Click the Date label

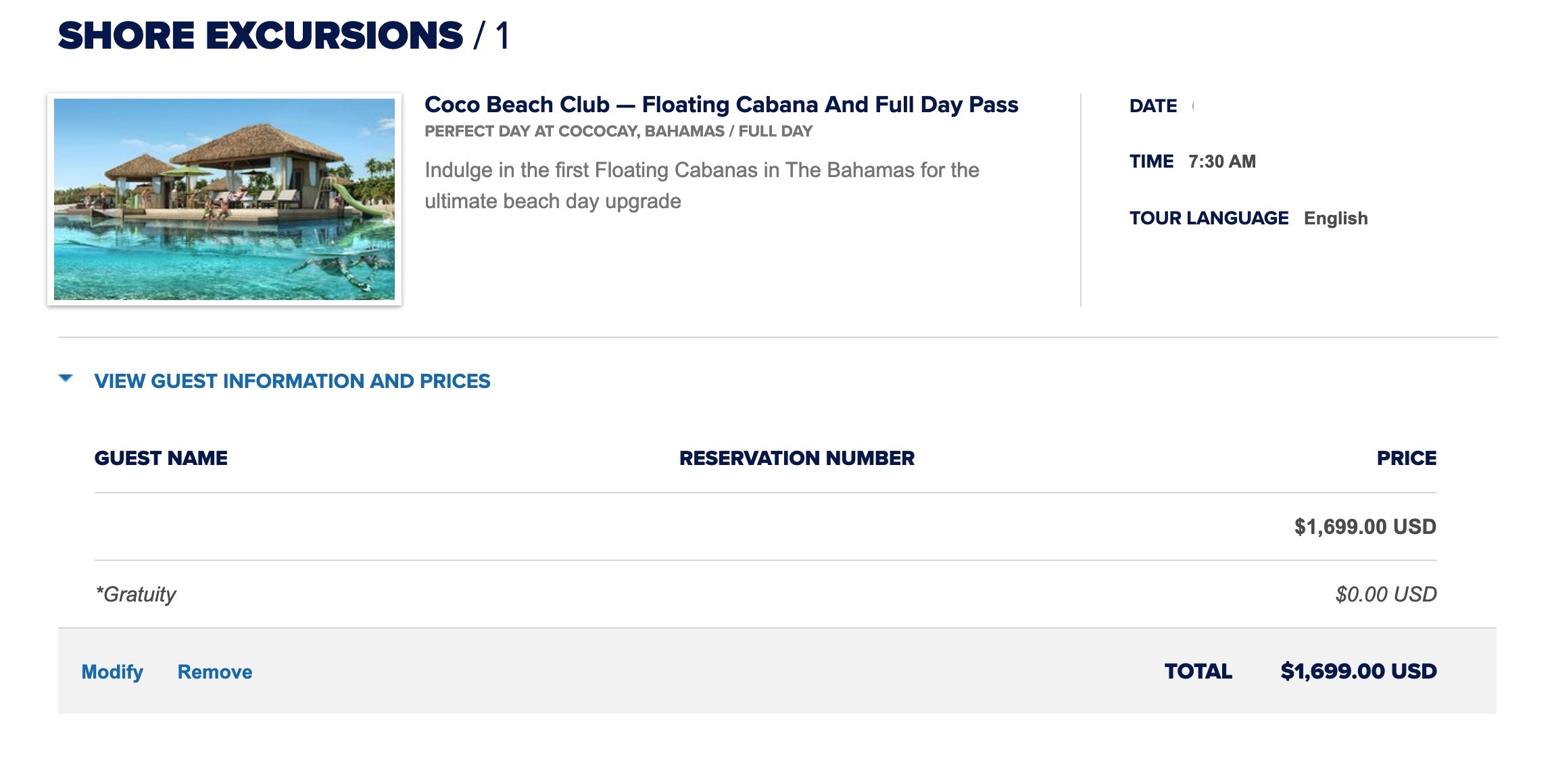click(1153, 106)
